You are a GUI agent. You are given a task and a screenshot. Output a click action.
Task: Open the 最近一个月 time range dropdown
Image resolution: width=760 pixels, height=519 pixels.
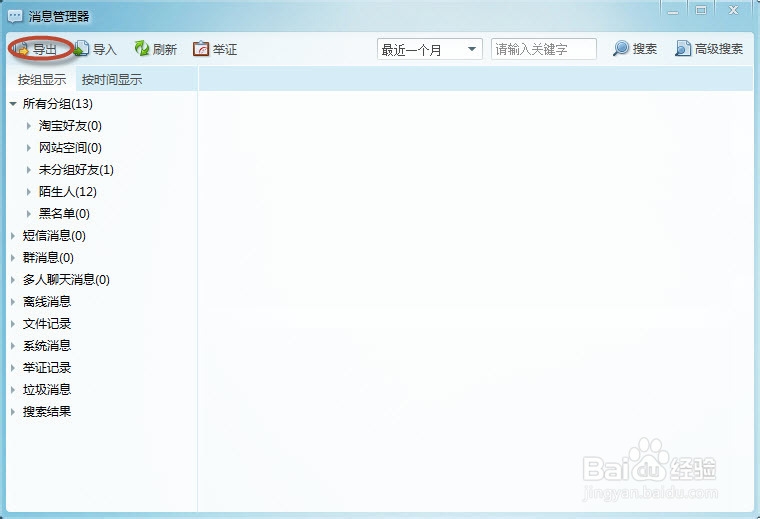429,49
